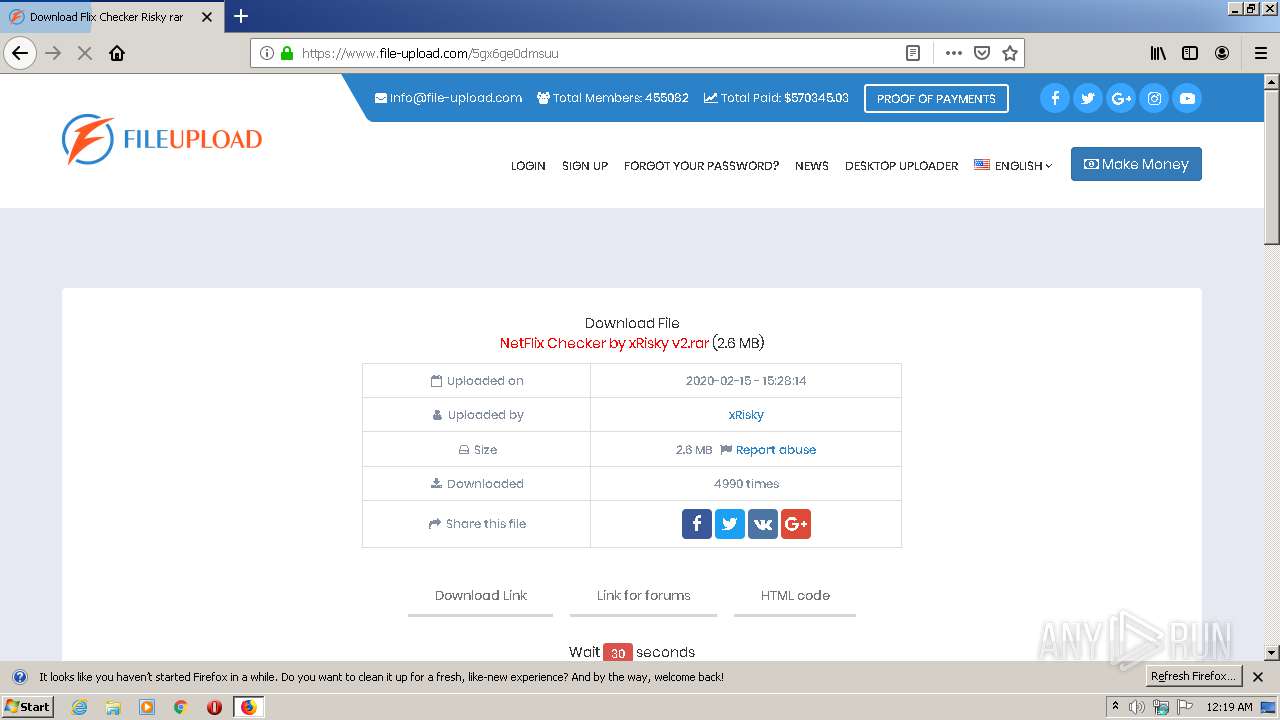This screenshot has height=720, width=1280.
Task: Open the Firefox account icon
Action: 1222,53
